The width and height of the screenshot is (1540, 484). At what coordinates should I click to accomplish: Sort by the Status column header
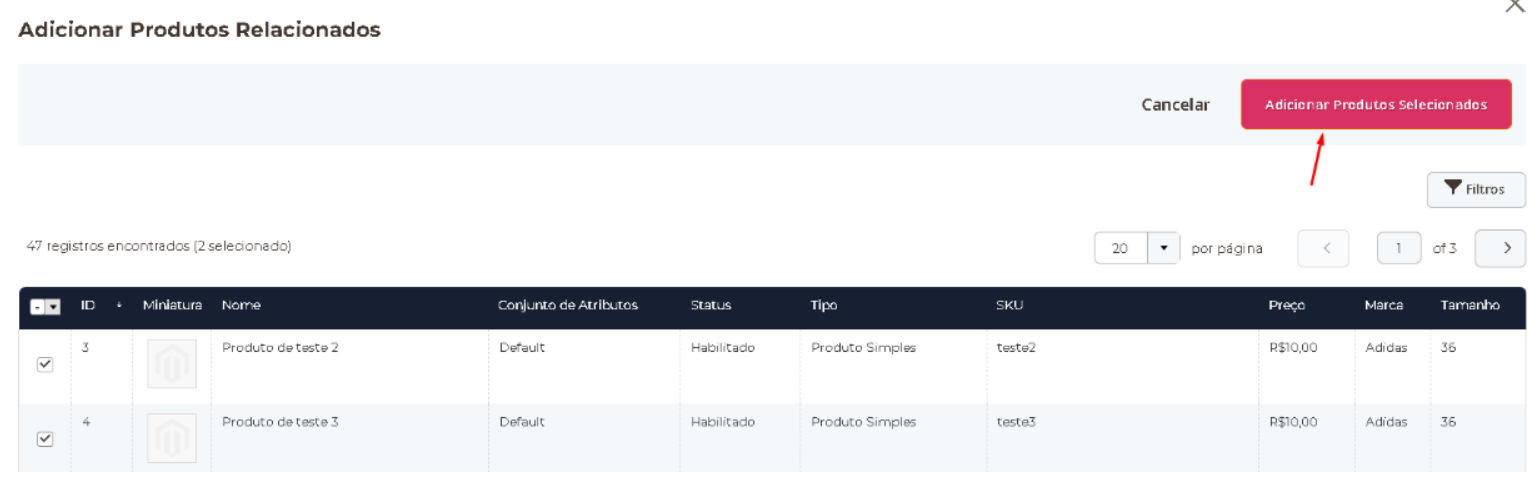pyautogui.click(x=710, y=305)
